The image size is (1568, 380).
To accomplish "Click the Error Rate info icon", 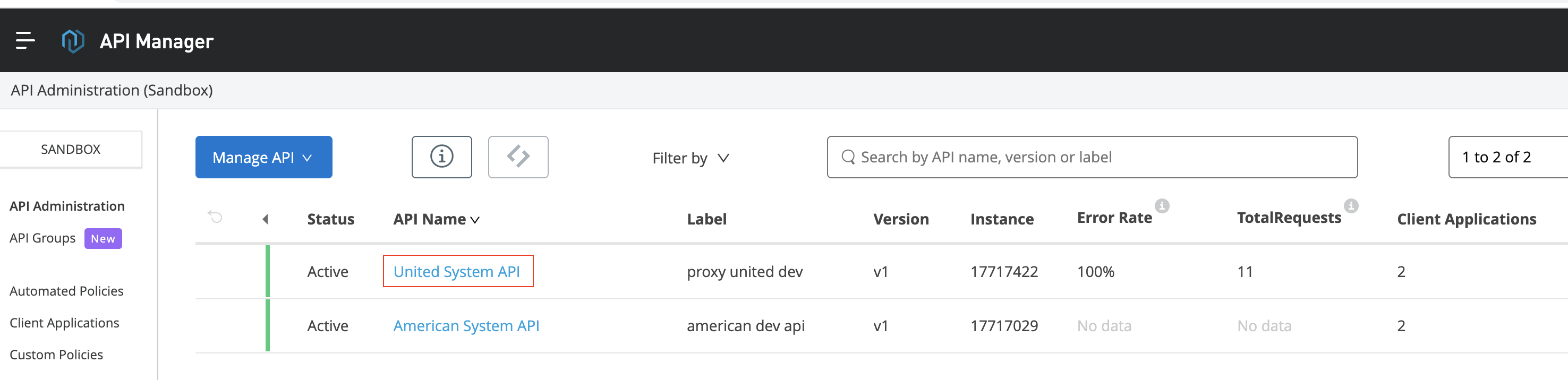I will [1161, 206].
